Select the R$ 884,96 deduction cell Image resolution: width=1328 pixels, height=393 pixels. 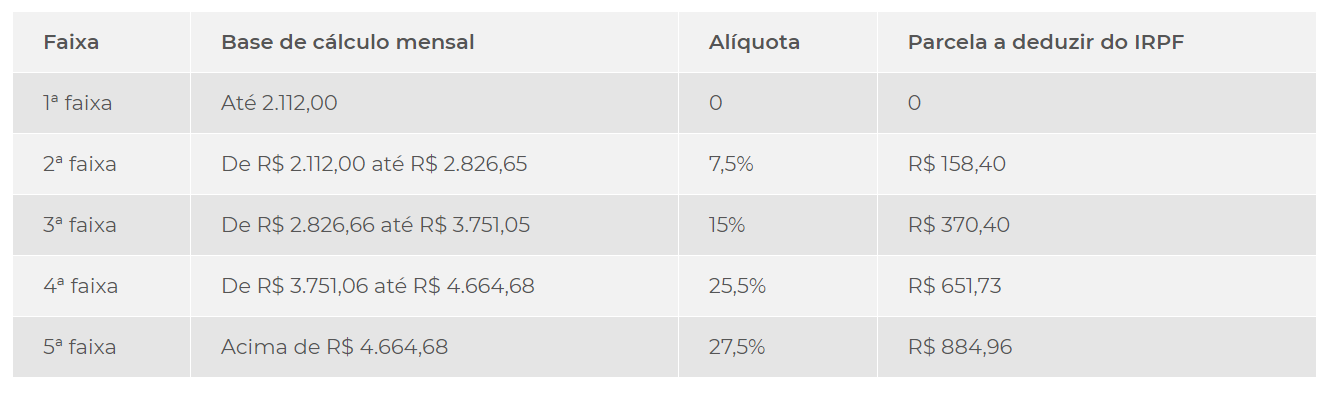[960, 347]
